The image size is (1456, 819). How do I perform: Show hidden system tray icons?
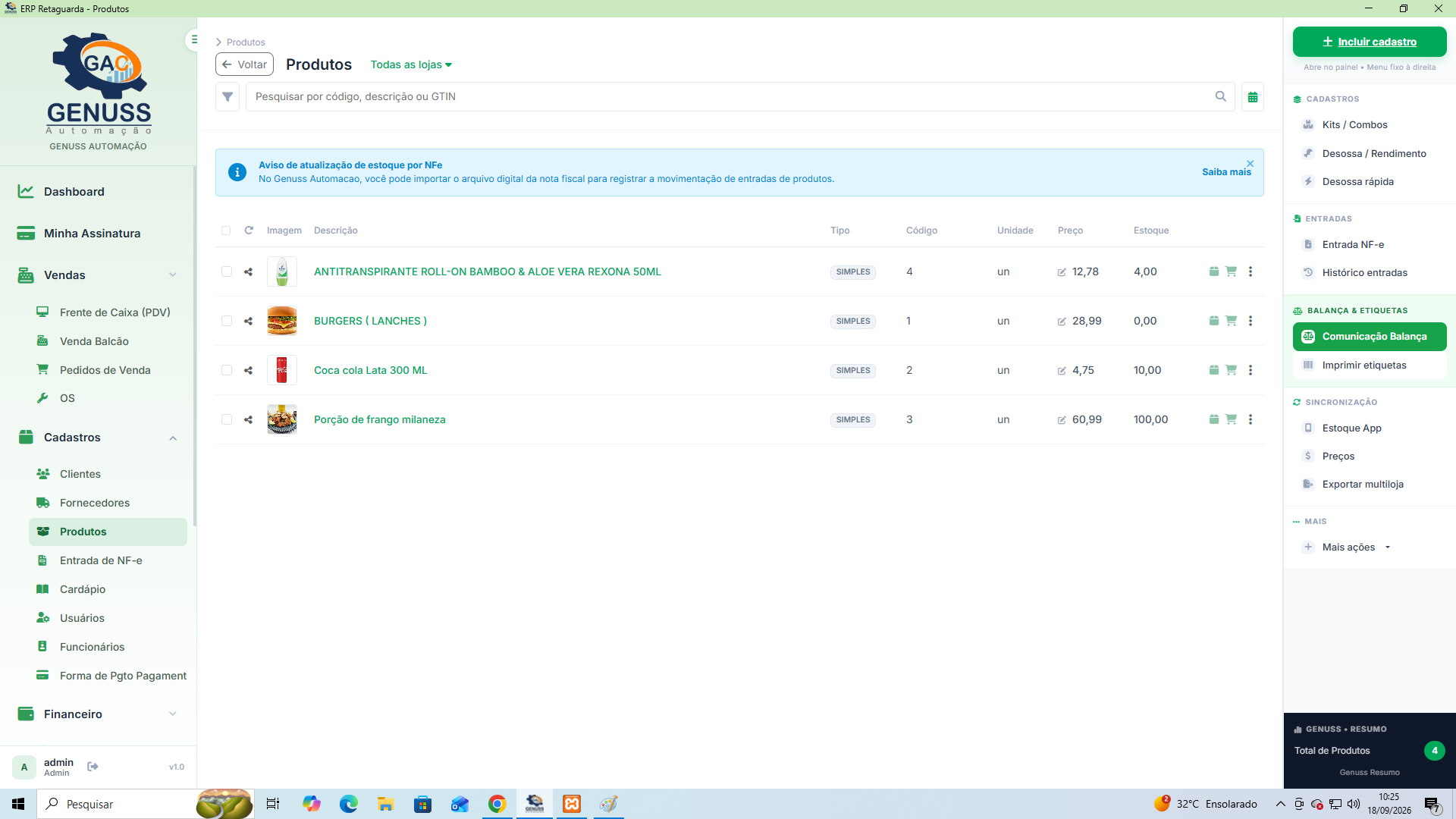[1280, 804]
